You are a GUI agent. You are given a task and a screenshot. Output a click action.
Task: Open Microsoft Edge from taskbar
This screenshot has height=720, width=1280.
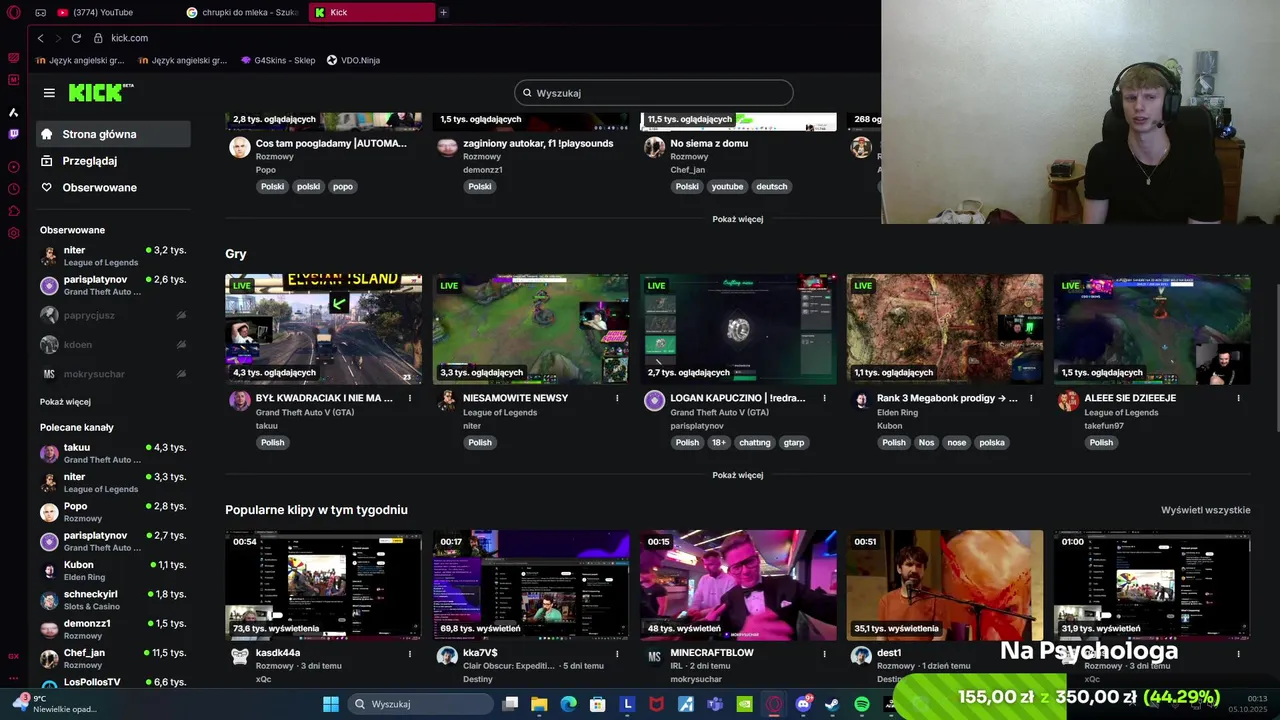[568, 704]
